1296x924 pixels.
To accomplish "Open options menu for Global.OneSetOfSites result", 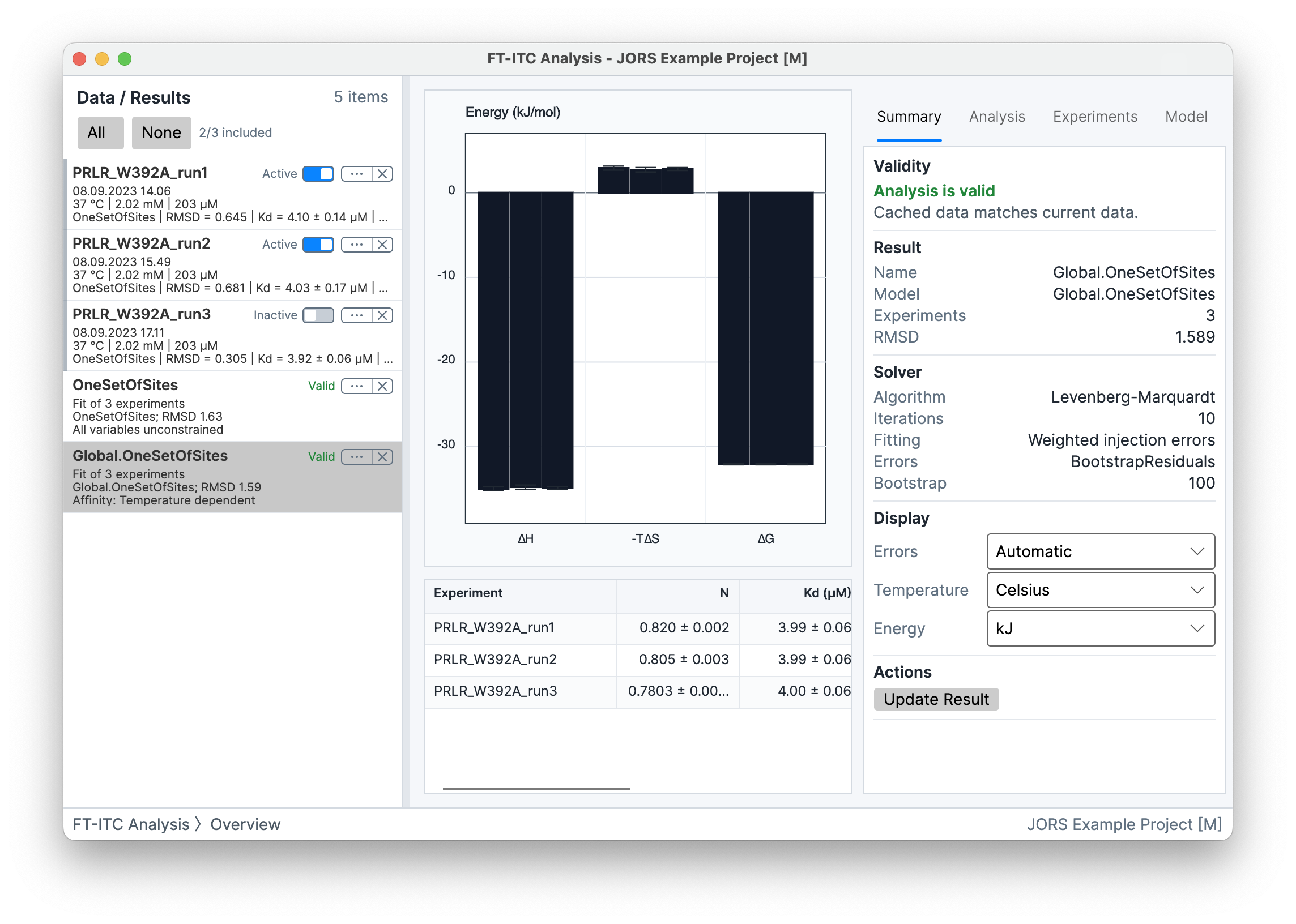I will click(x=356, y=457).
